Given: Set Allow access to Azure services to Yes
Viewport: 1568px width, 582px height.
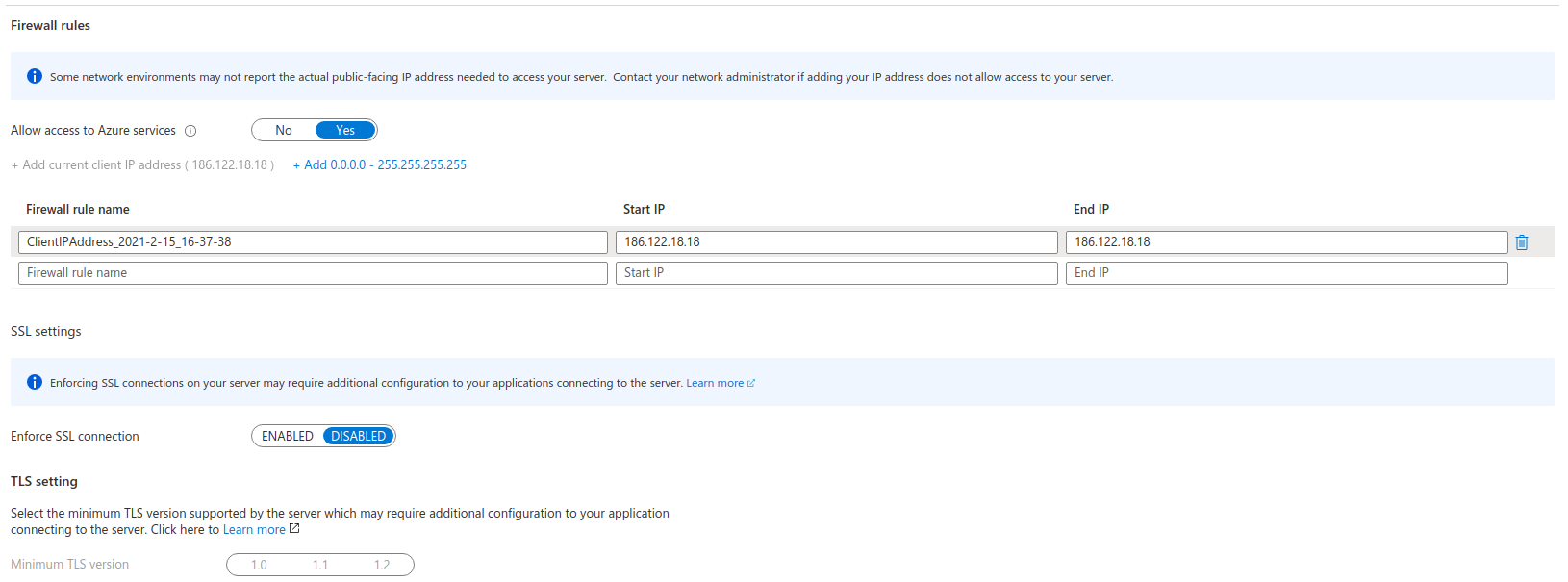Looking at the screenshot, I should 345,130.
